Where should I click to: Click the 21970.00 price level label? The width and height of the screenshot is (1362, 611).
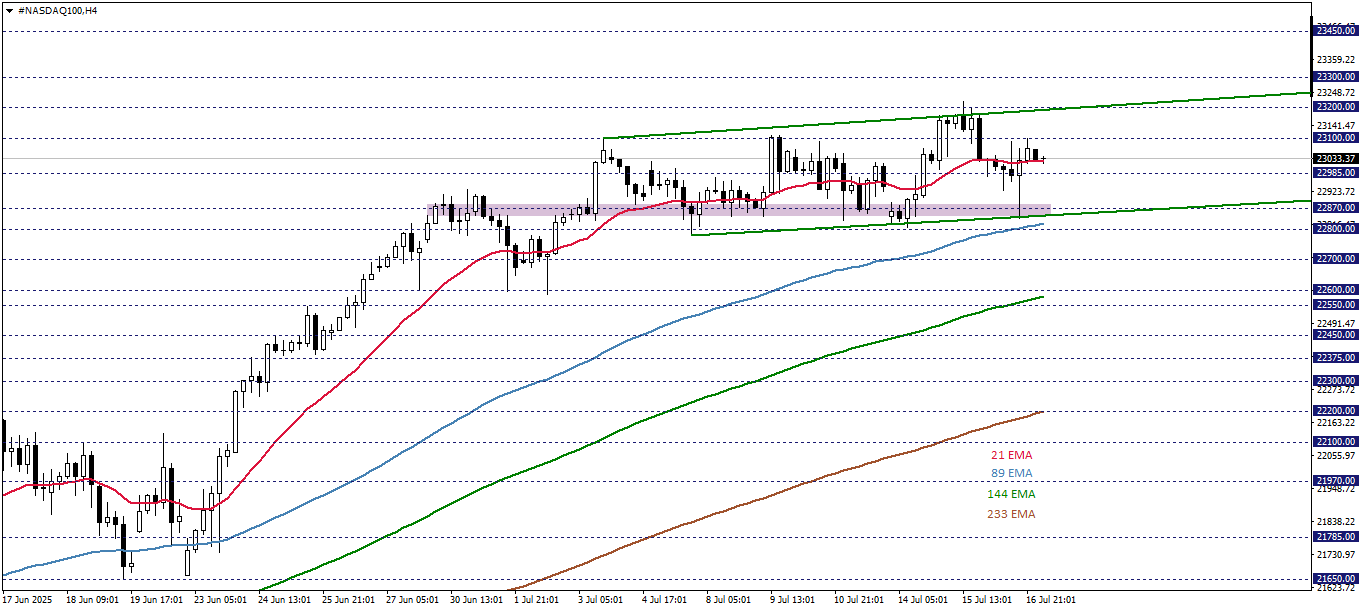click(x=1336, y=480)
